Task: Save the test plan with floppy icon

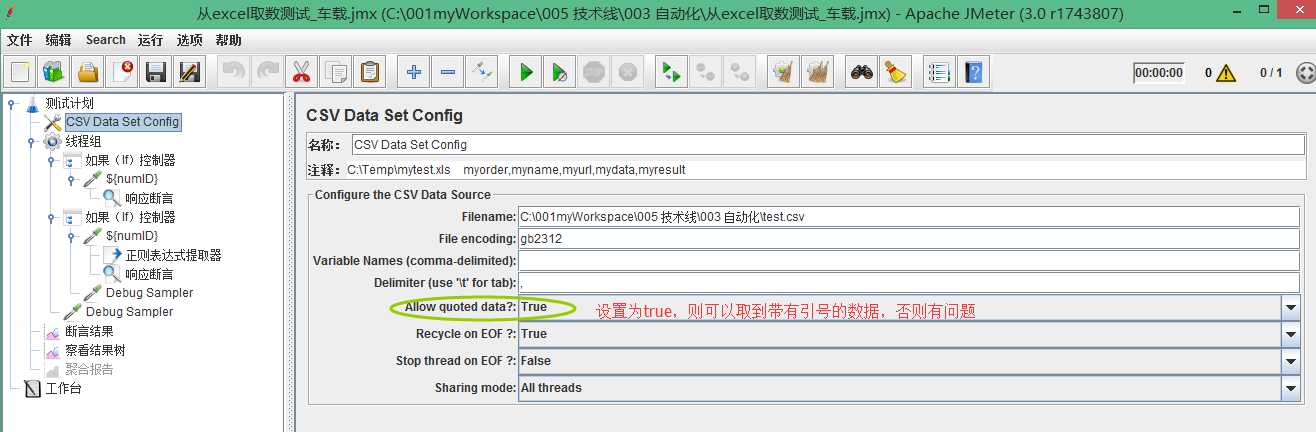Action: pos(155,72)
